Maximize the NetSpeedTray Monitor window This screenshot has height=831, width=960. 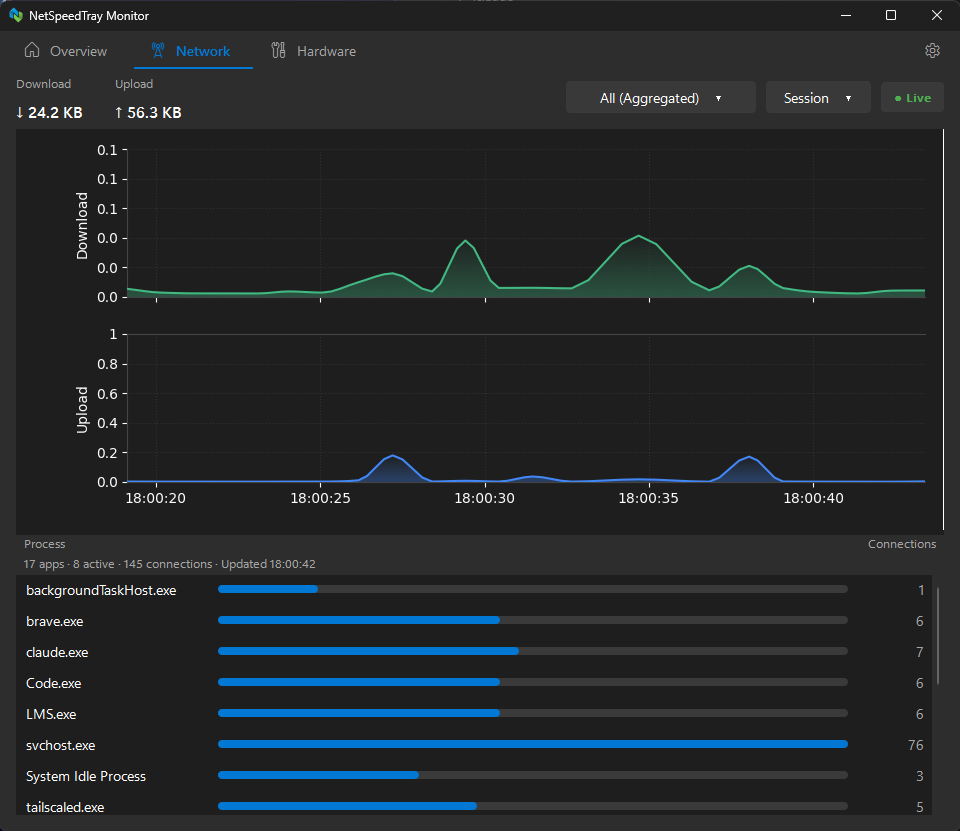[x=891, y=15]
